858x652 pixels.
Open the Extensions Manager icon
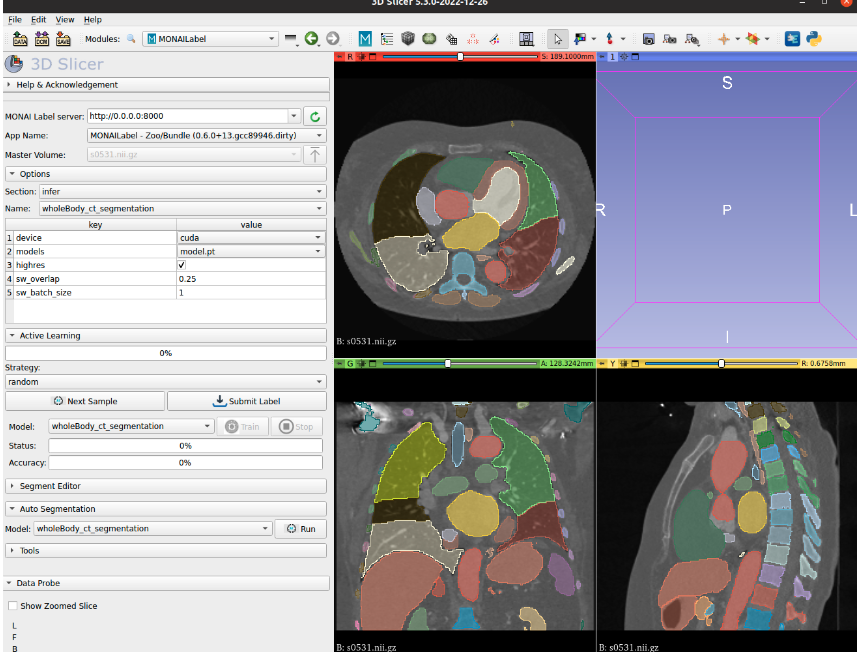(x=792, y=39)
